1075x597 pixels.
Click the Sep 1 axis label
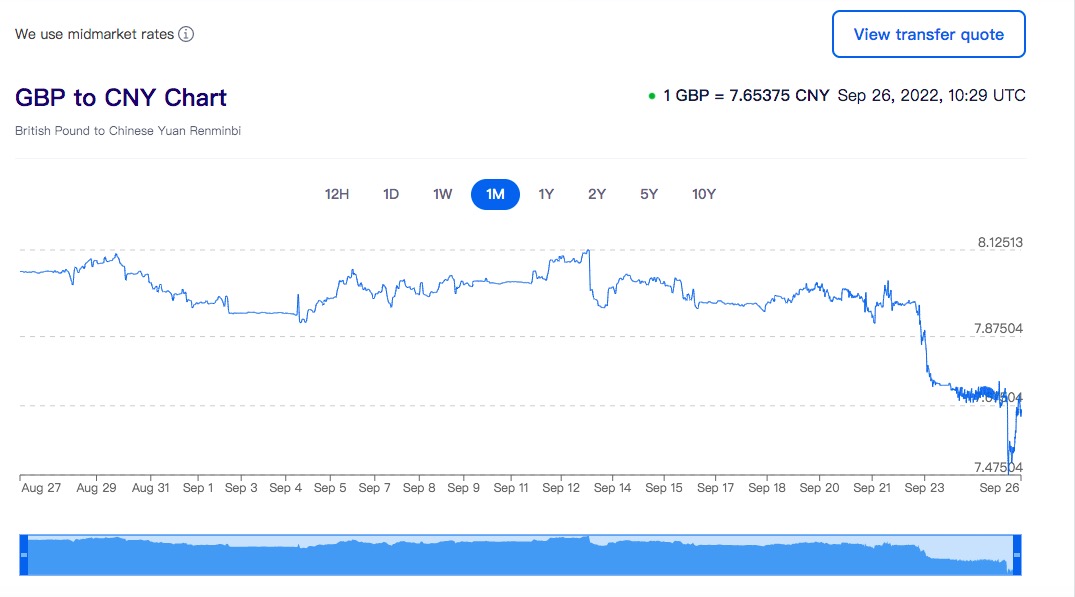(x=198, y=487)
